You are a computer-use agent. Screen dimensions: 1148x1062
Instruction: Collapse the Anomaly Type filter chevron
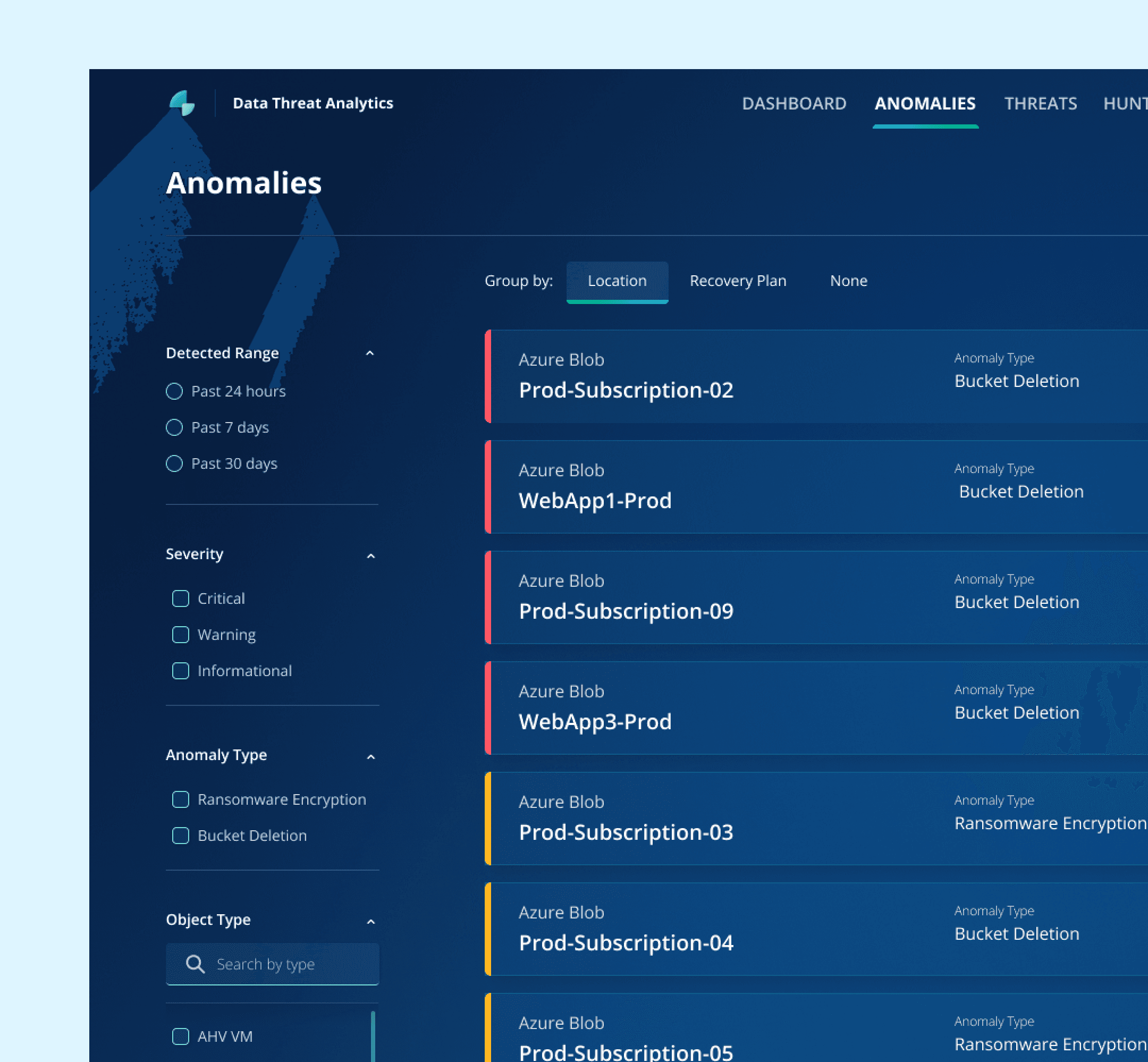tap(370, 757)
